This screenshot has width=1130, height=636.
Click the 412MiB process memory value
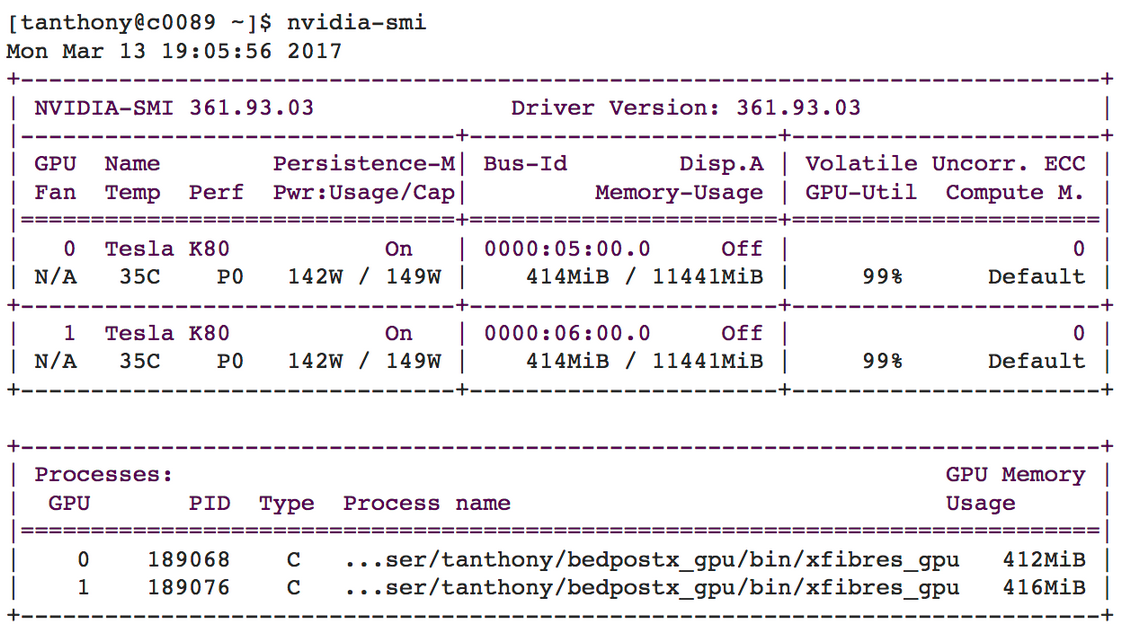coord(1043,560)
